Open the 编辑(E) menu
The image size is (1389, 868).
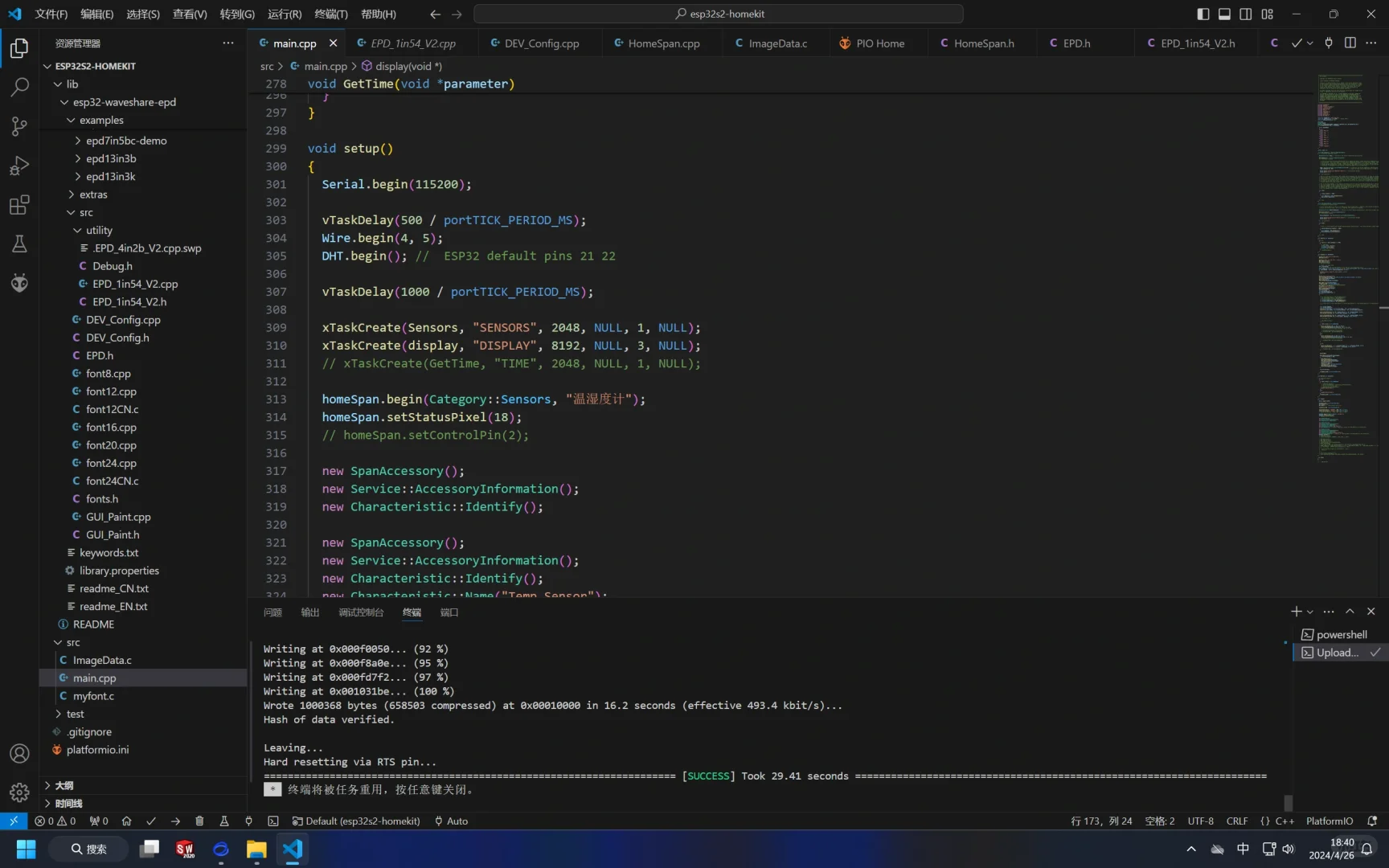(97, 14)
